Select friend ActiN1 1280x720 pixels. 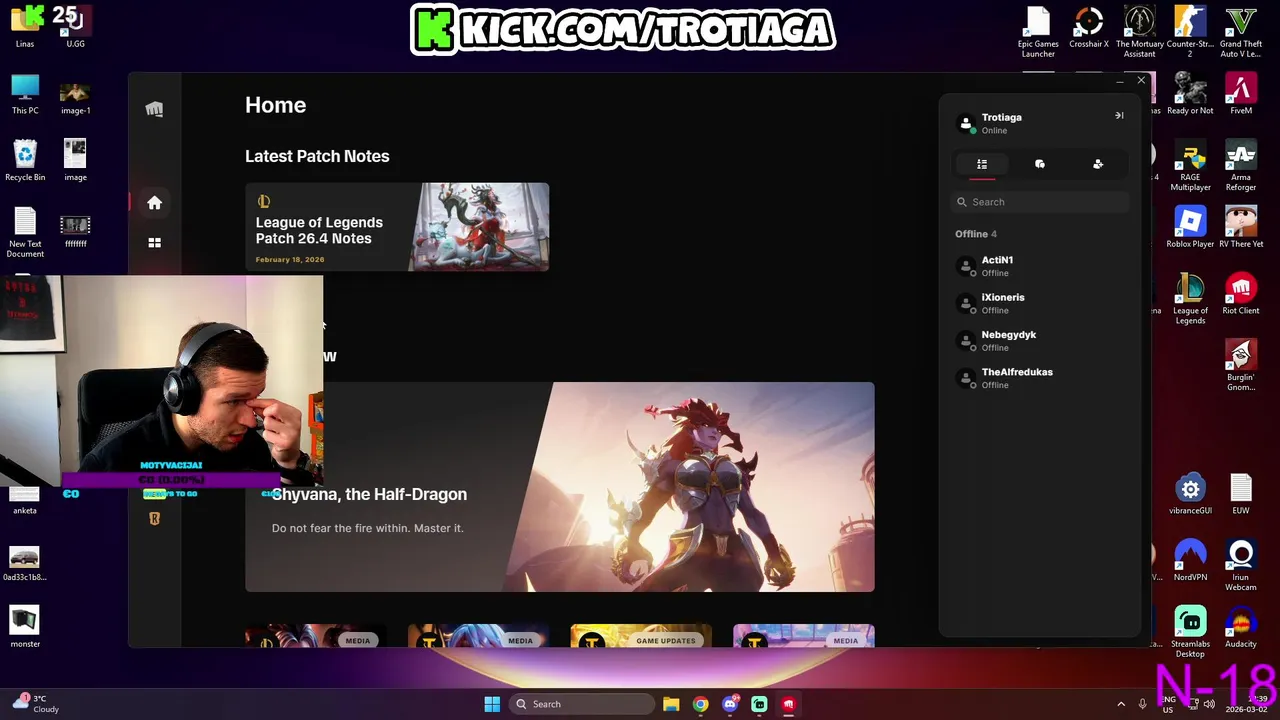pyautogui.click(x=1040, y=266)
